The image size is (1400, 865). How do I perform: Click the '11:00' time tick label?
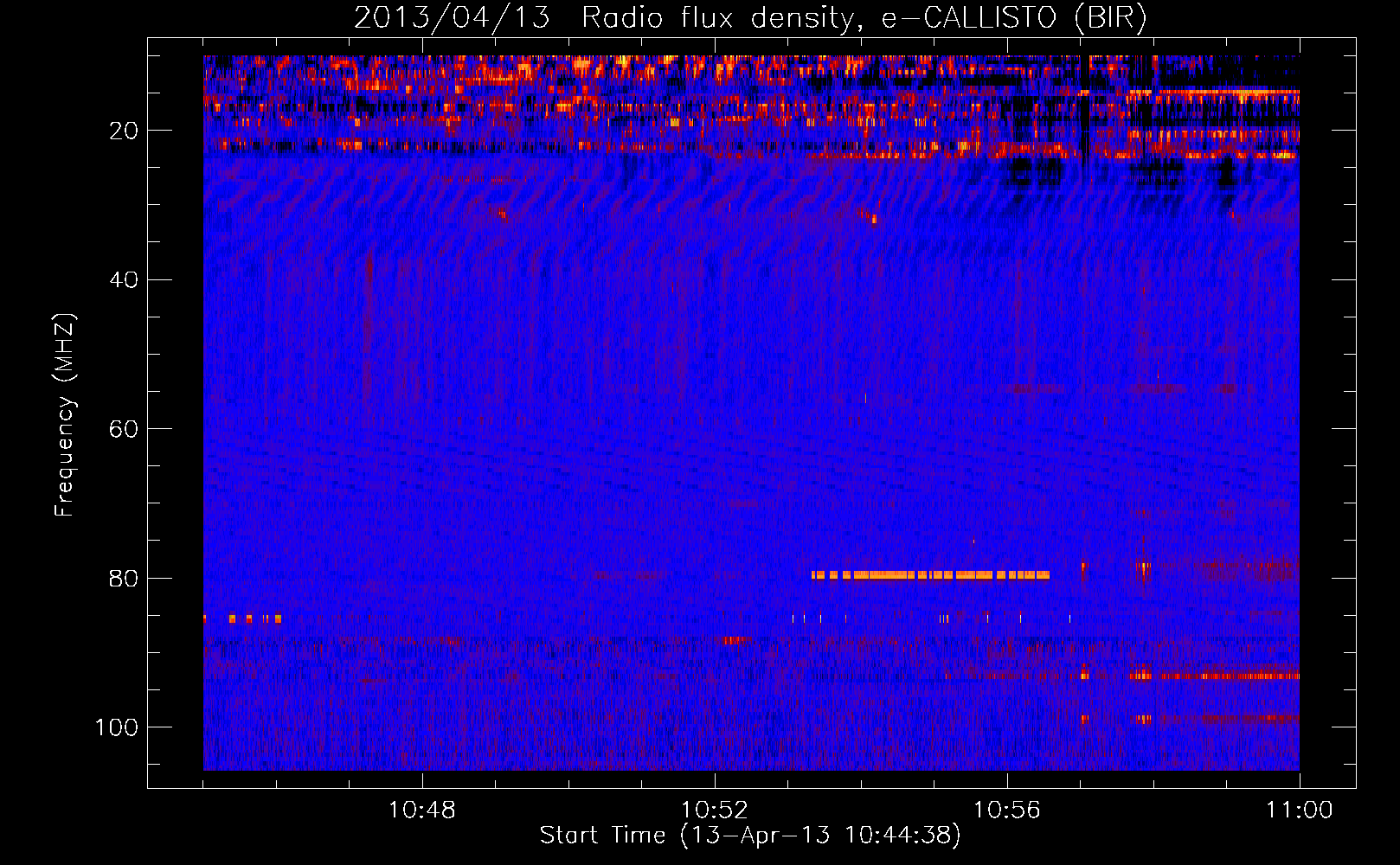pos(1300,811)
